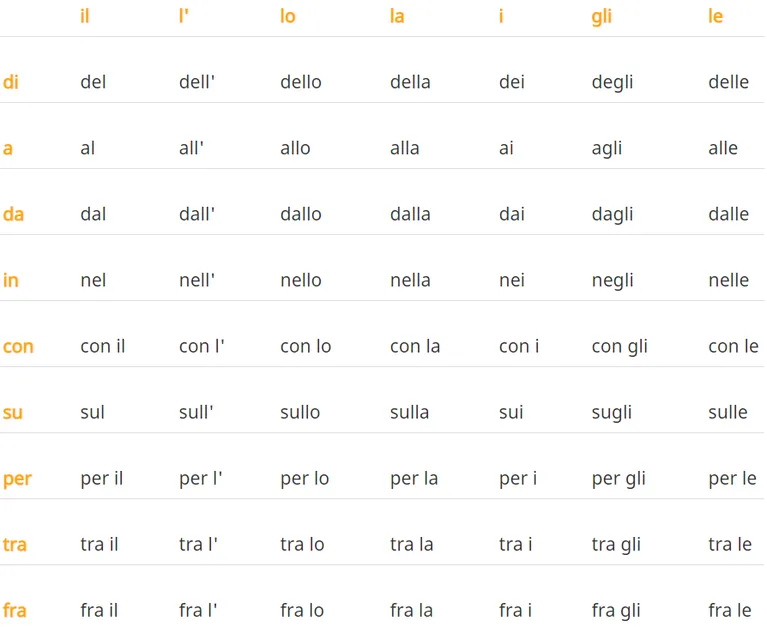767x627 pixels.
Task: Click the 'dello' table cell
Action: coord(301,82)
